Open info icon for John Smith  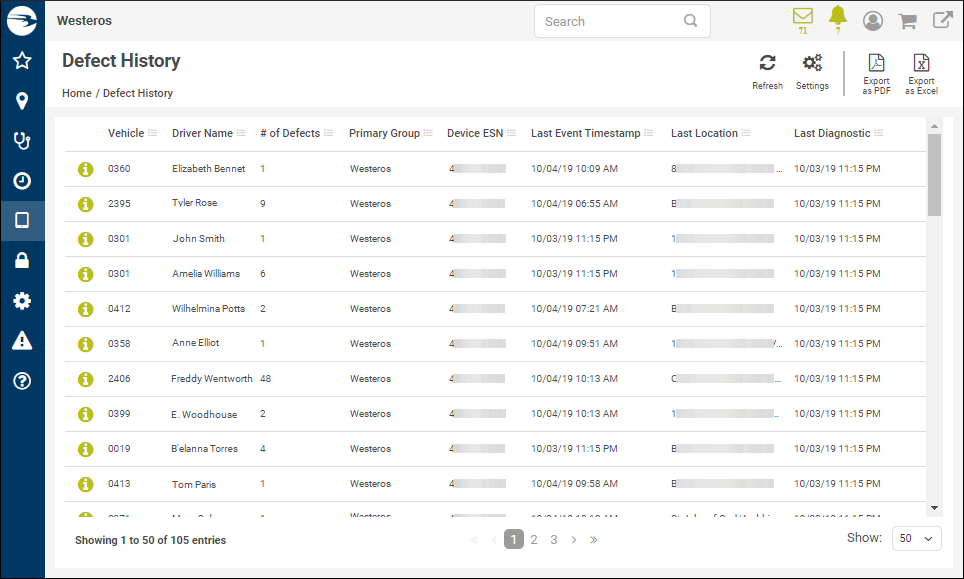(85, 239)
